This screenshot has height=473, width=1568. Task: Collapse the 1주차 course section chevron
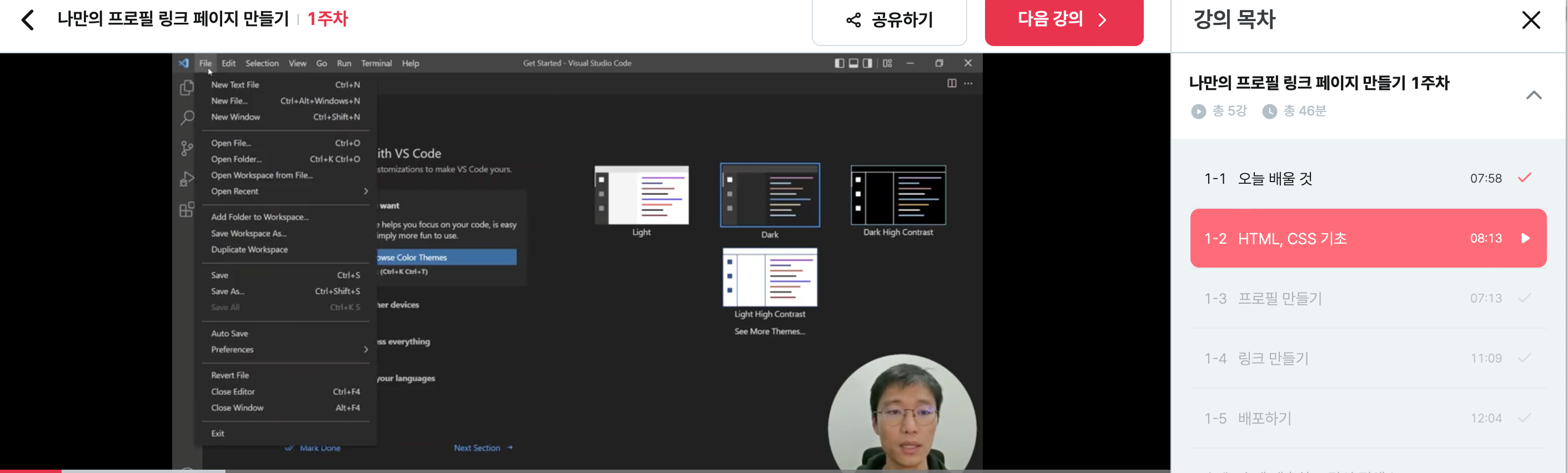point(1534,95)
